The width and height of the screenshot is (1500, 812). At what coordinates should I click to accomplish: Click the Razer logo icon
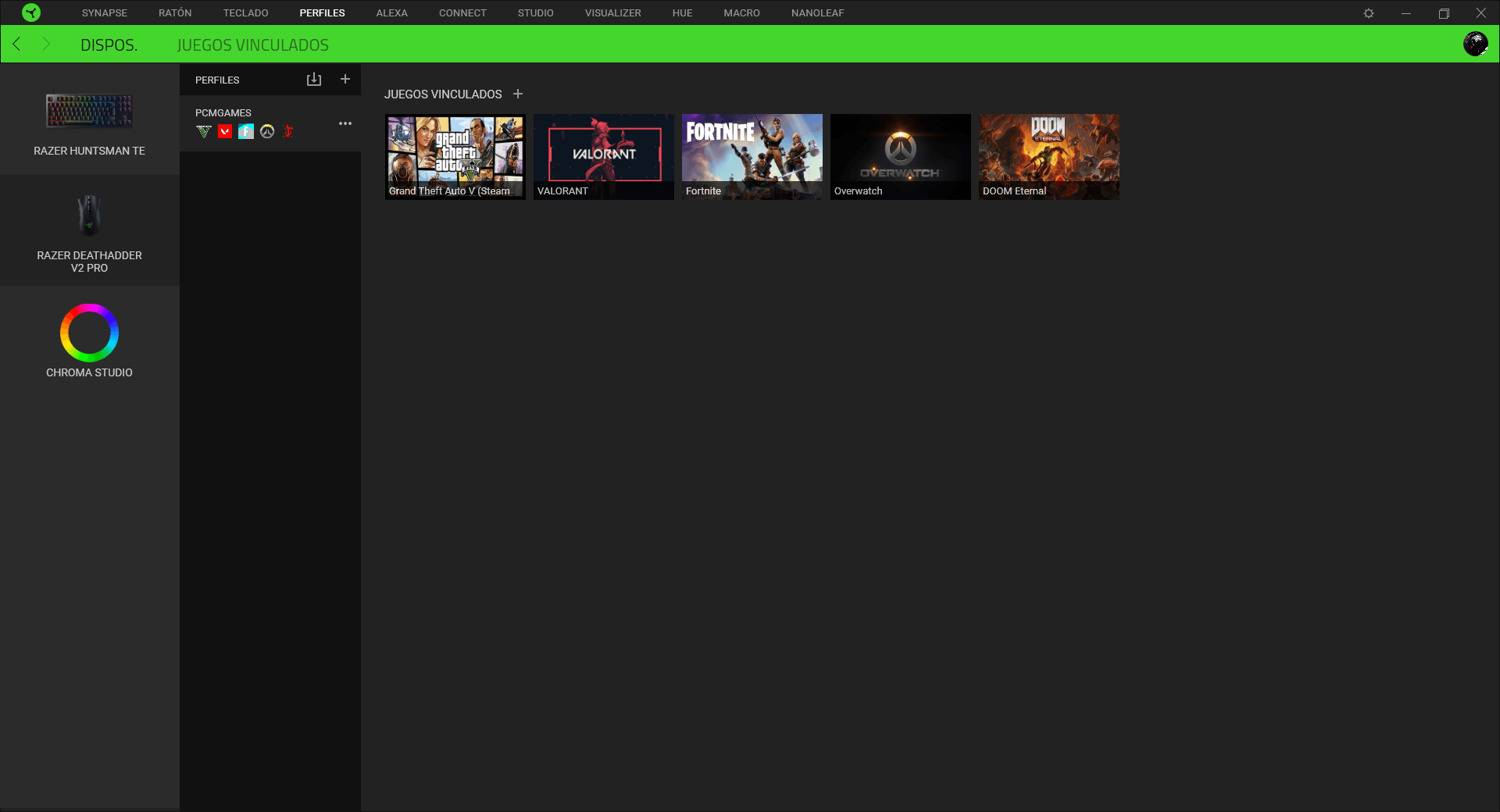point(31,12)
